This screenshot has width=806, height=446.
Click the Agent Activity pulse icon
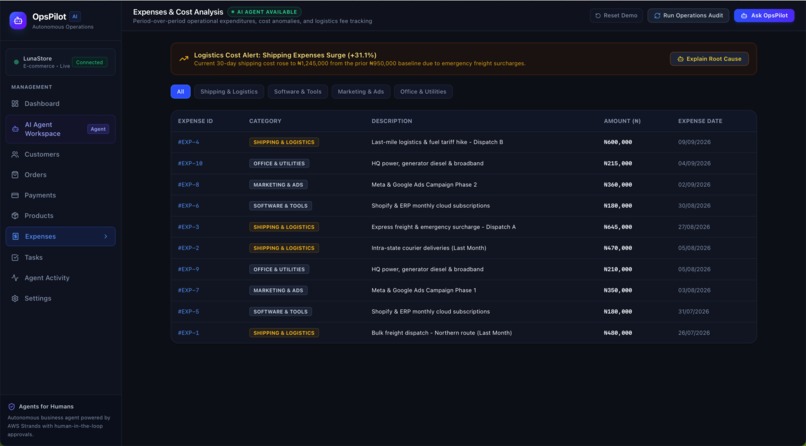(15, 278)
